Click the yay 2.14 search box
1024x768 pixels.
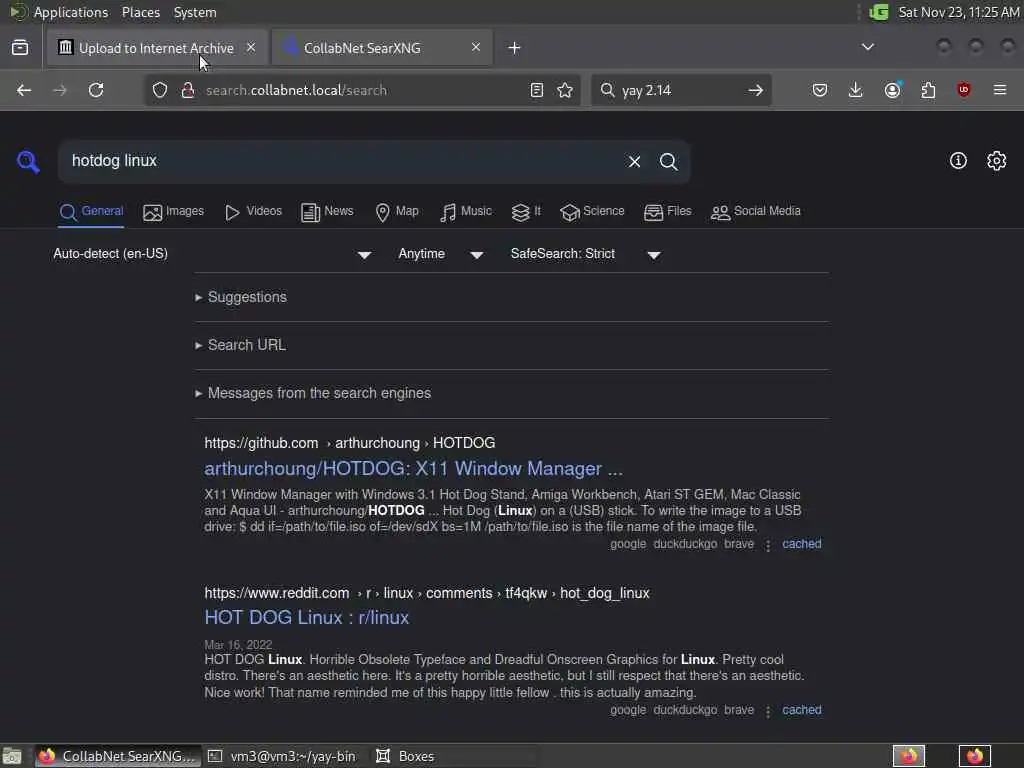click(x=679, y=90)
